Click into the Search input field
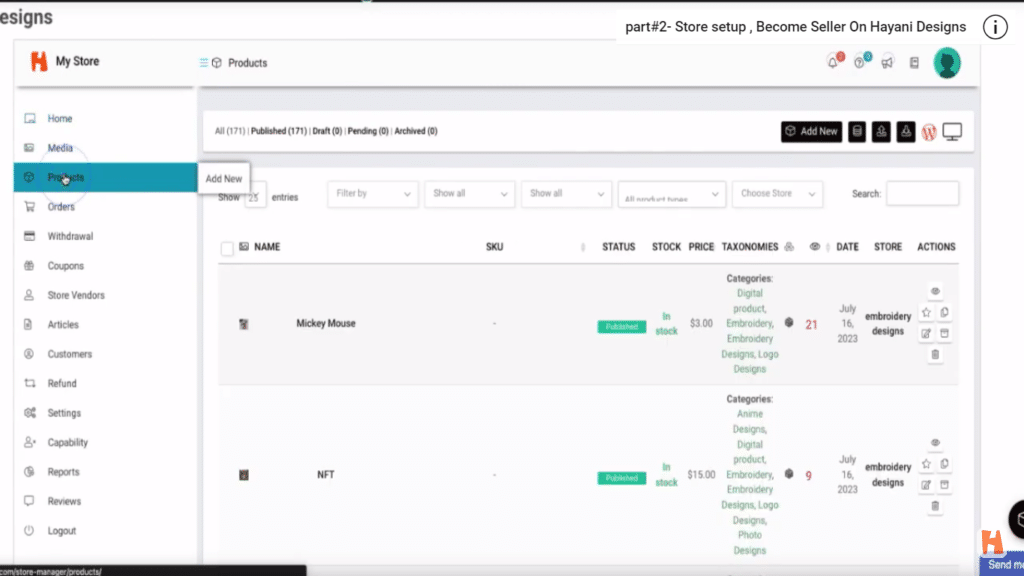The width and height of the screenshot is (1024, 576). pyautogui.click(x=921, y=194)
